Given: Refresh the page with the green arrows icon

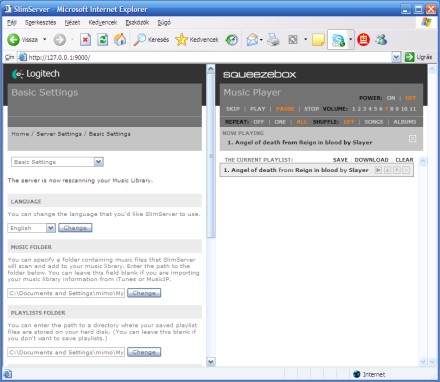Looking at the screenshot, I should point(103,40).
